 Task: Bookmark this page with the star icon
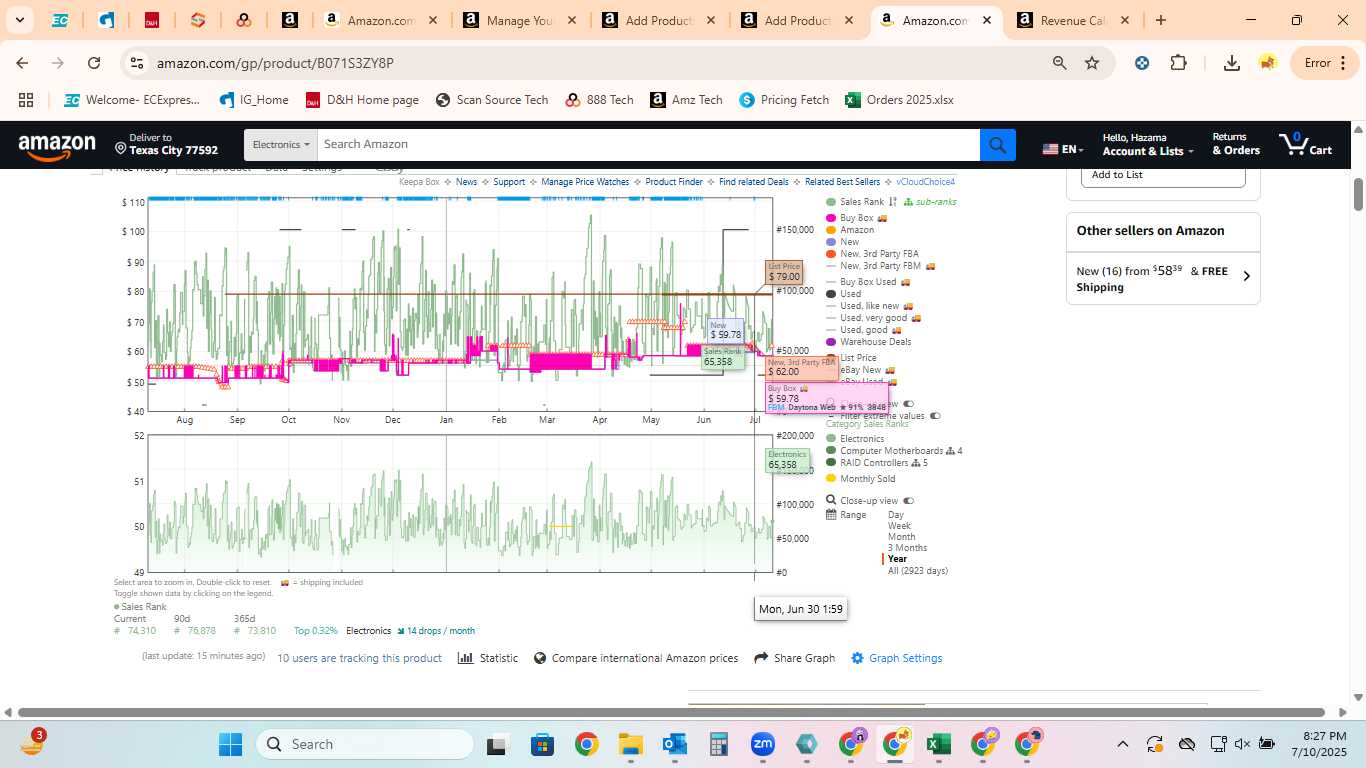pos(1092,63)
